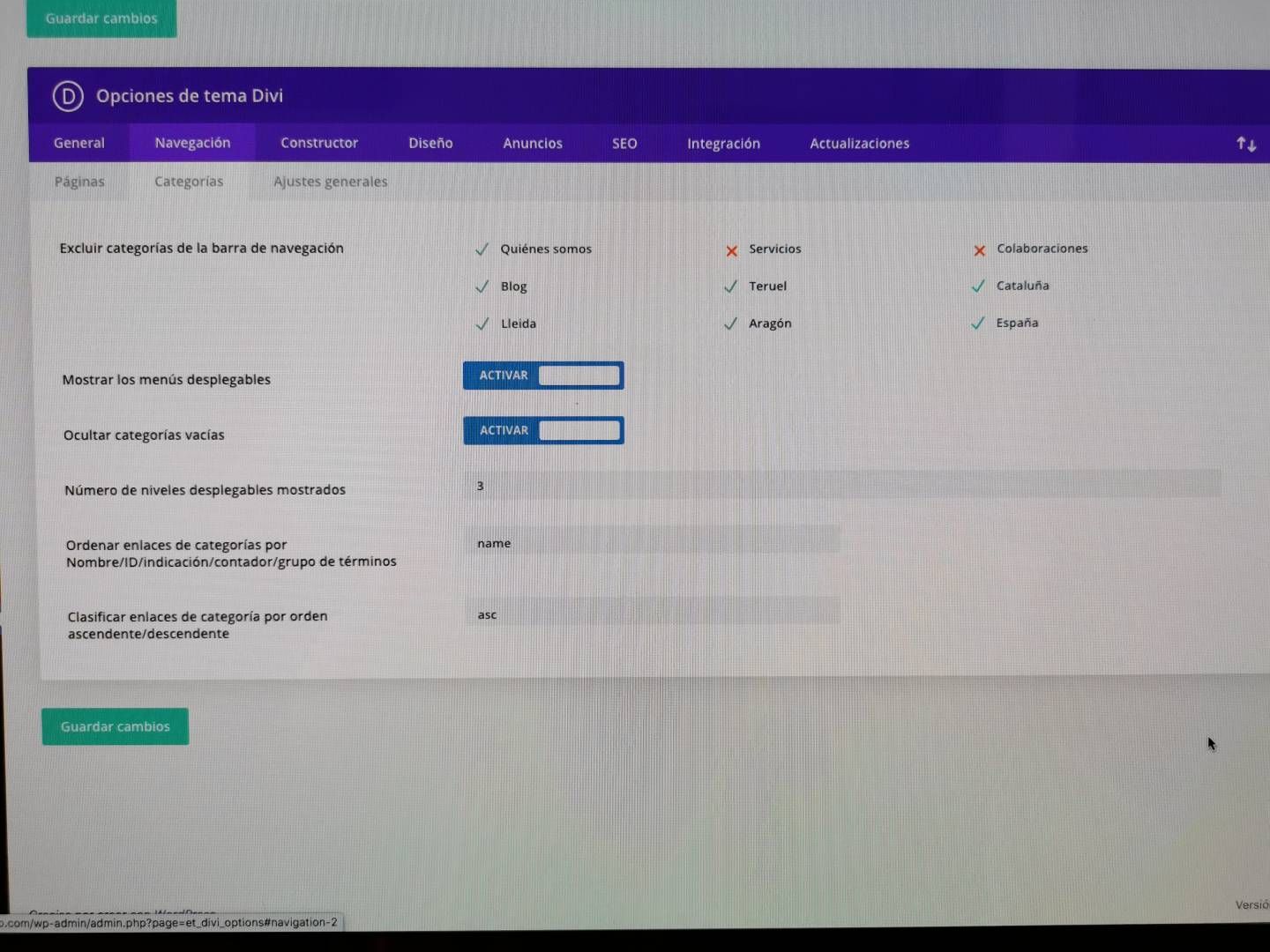Click the Ocultar categorías vacías label
The height and width of the screenshot is (952, 1270).
[x=144, y=435]
